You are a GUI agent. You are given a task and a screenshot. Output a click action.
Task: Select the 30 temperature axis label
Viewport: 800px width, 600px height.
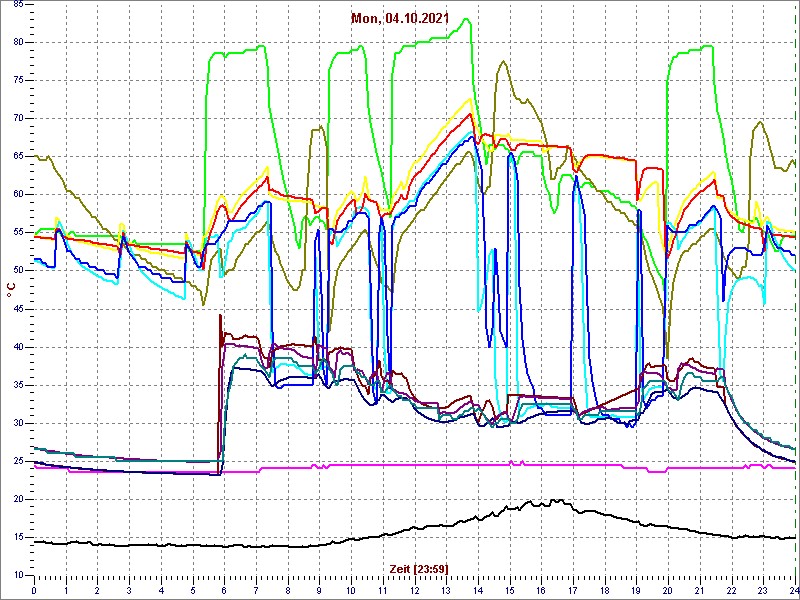click(17, 423)
